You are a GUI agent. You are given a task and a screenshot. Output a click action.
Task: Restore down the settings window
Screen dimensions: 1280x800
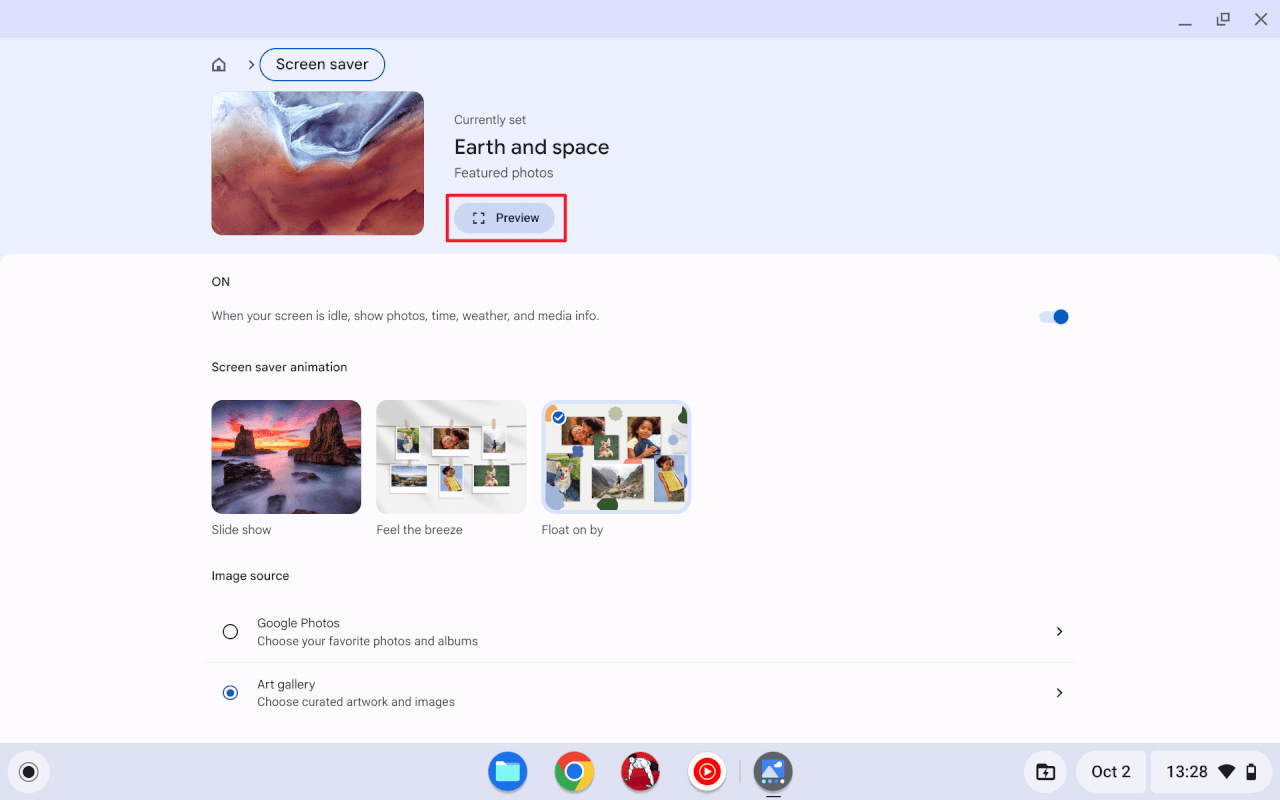tap(1223, 20)
